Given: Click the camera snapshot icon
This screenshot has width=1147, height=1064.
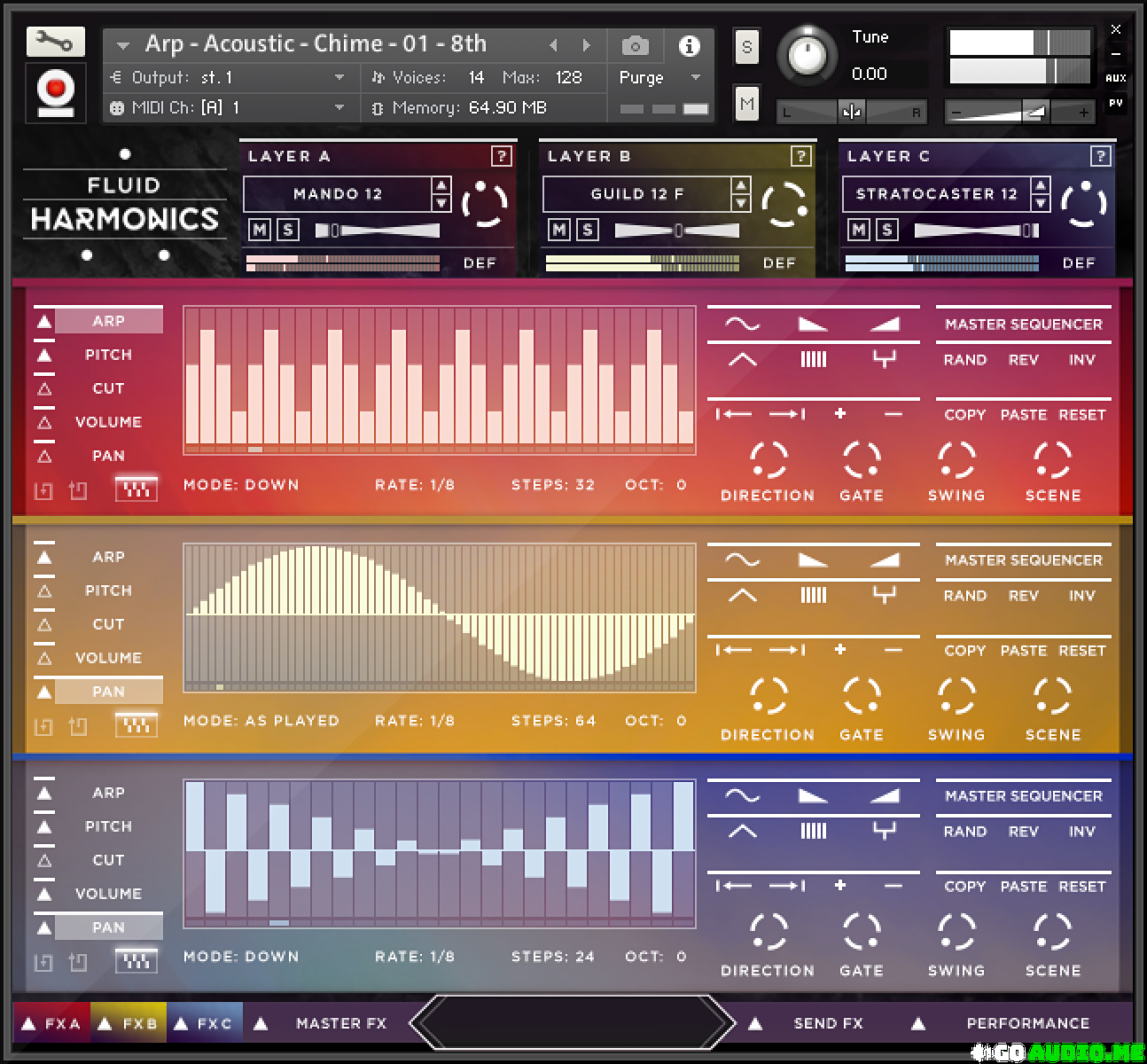Looking at the screenshot, I should tap(635, 45).
